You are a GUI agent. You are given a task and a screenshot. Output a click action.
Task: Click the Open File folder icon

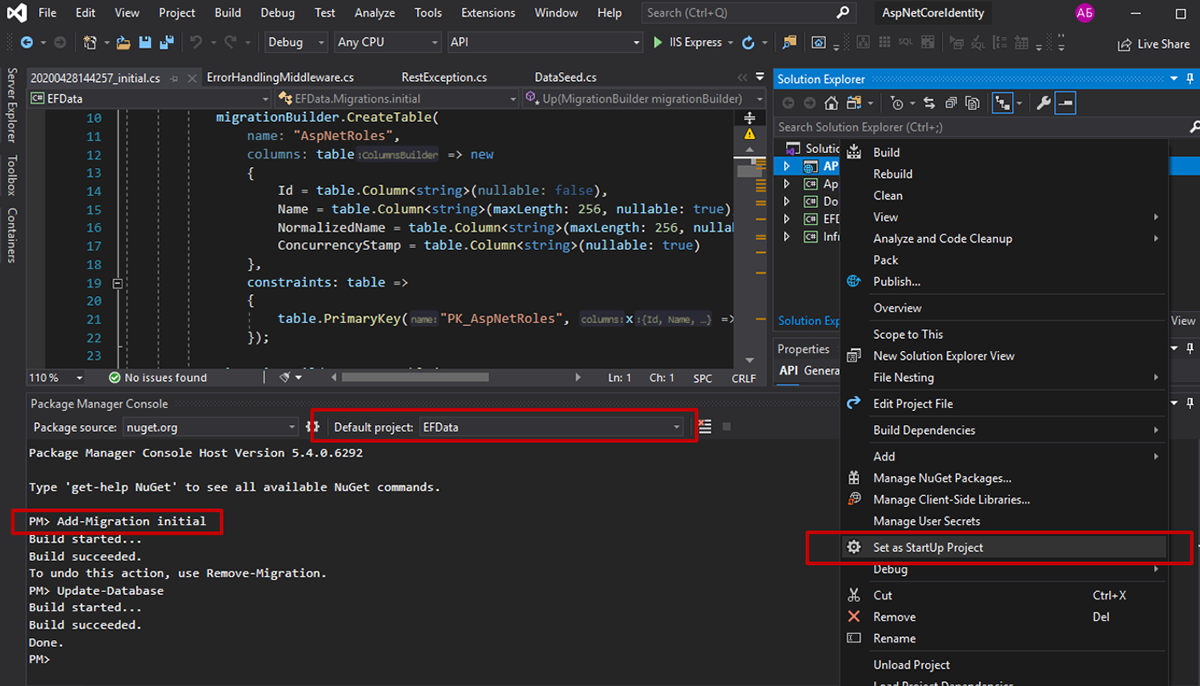[x=124, y=43]
